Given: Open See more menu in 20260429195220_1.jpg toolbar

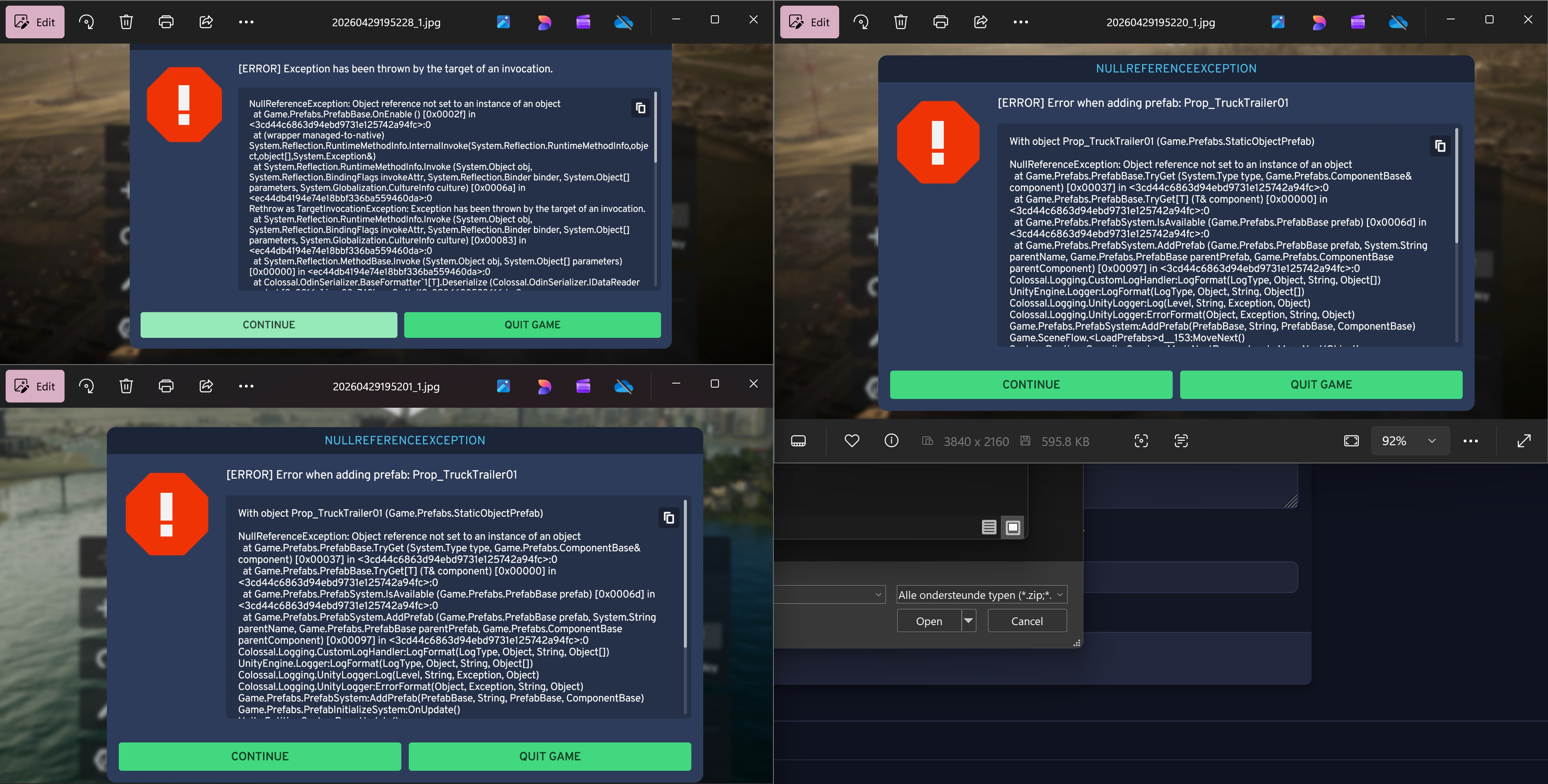Looking at the screenshot, I should [1020, 22].
